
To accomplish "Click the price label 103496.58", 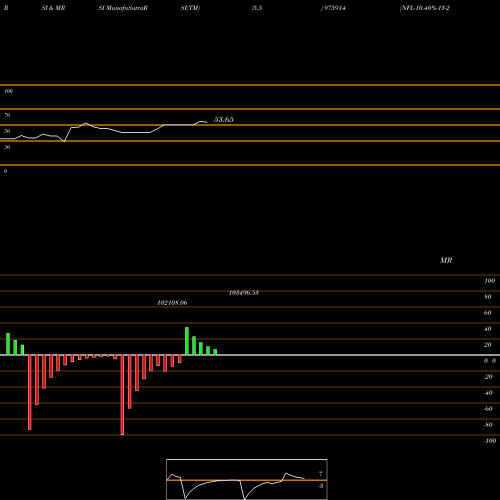I will pyautogui.click(x=244, y=293).
